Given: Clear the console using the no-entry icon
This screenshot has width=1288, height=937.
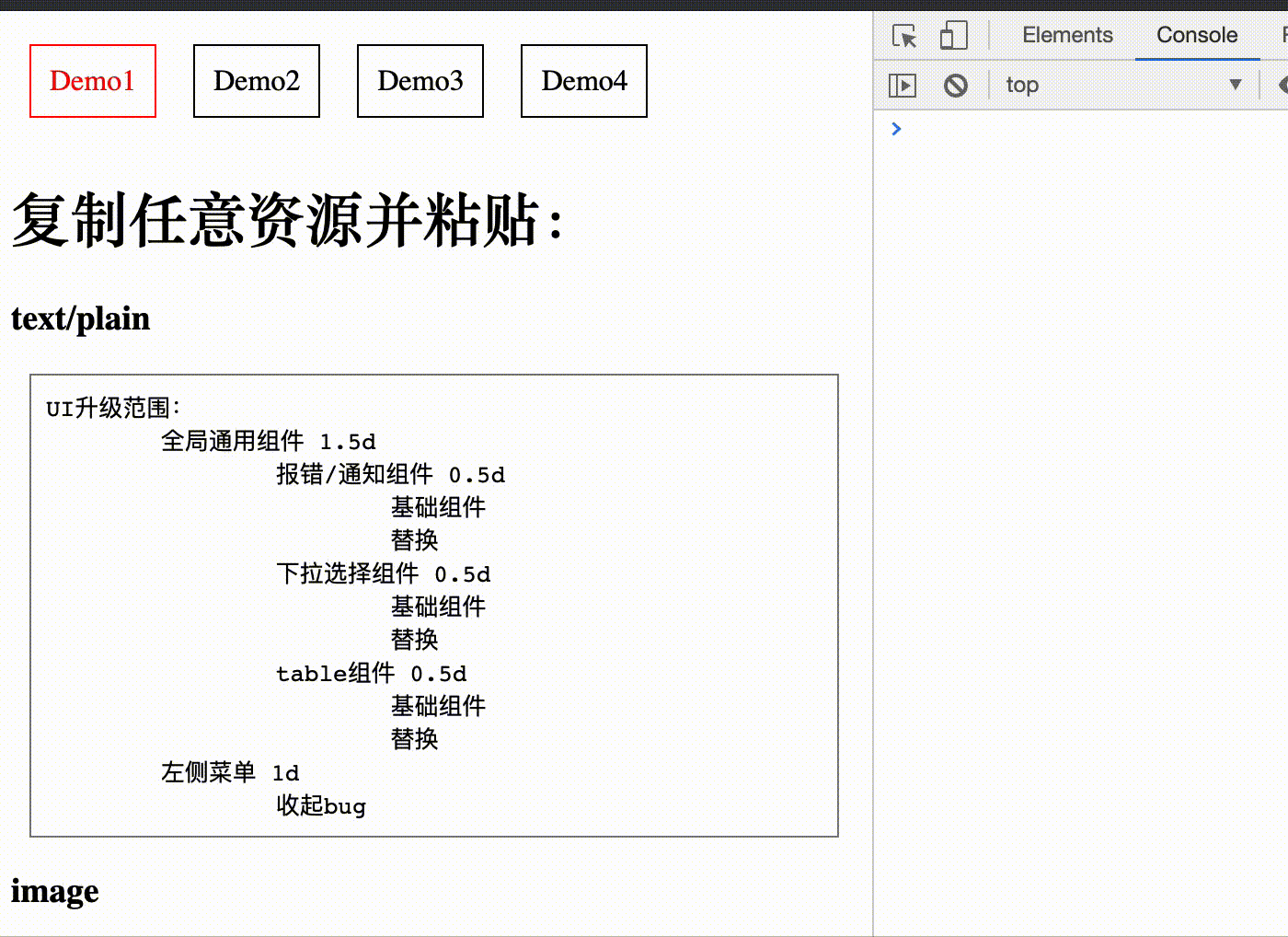Looking at the screenshot, I should click(955, 84).
